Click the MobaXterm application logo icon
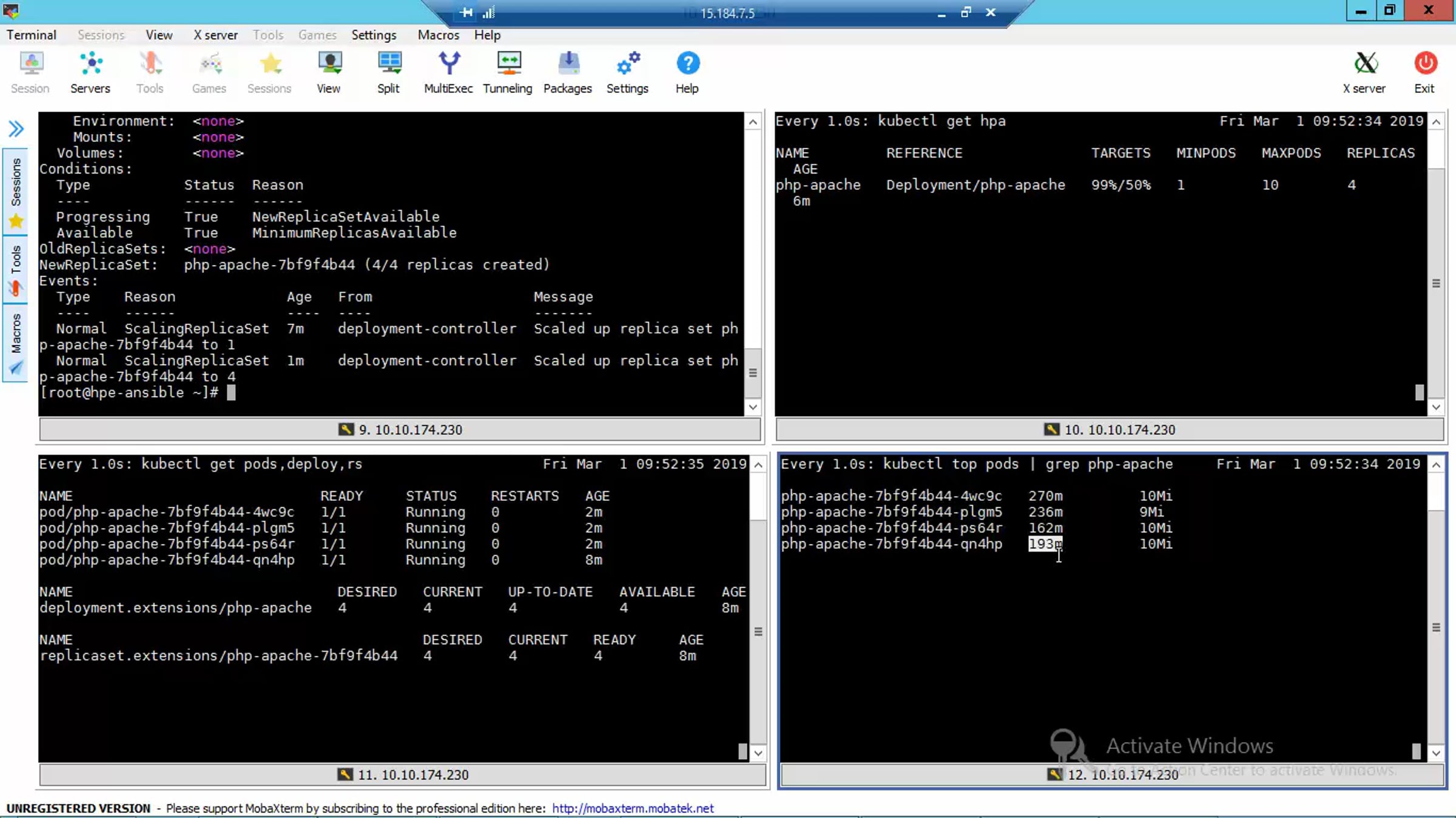This screenshot has width=1456, height=818. [11, 10]
